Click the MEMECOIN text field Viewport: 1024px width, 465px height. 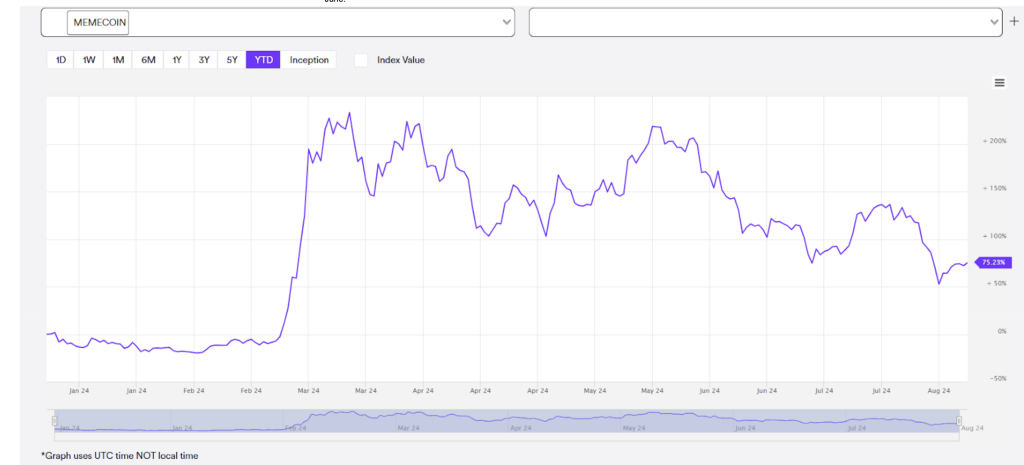(x=100, y=22)
